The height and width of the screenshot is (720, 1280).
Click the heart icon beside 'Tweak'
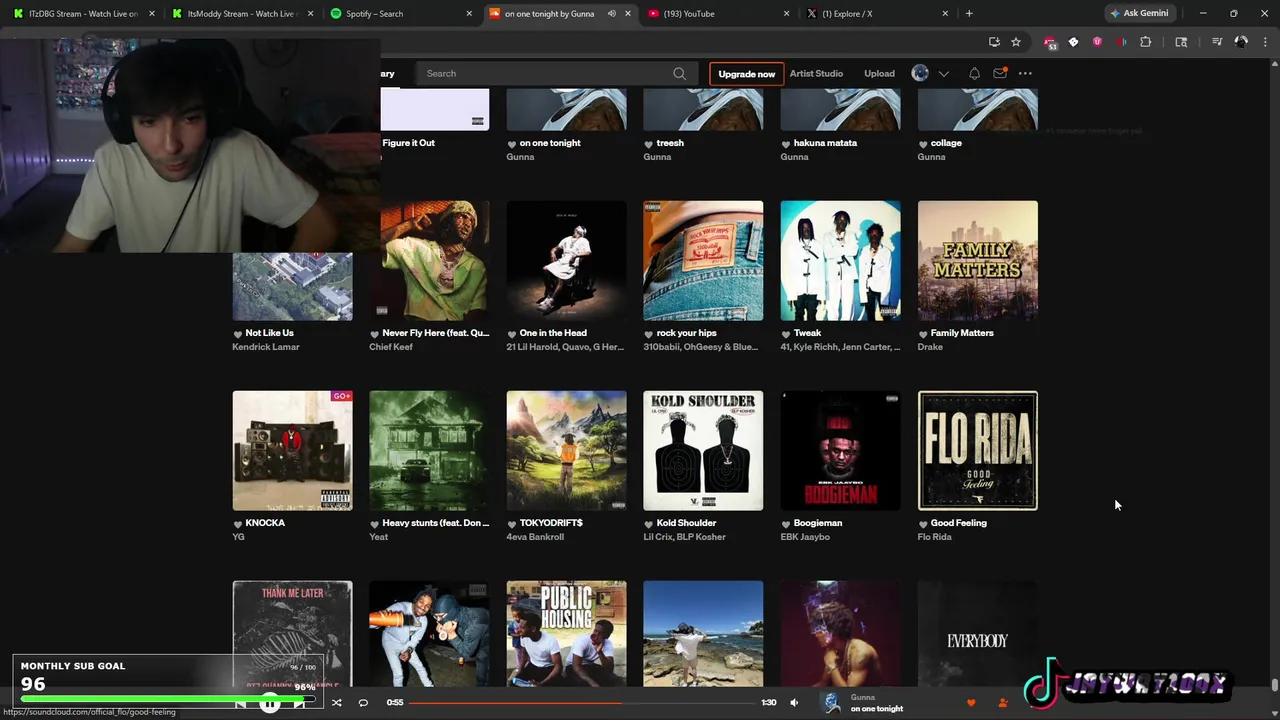786,334
